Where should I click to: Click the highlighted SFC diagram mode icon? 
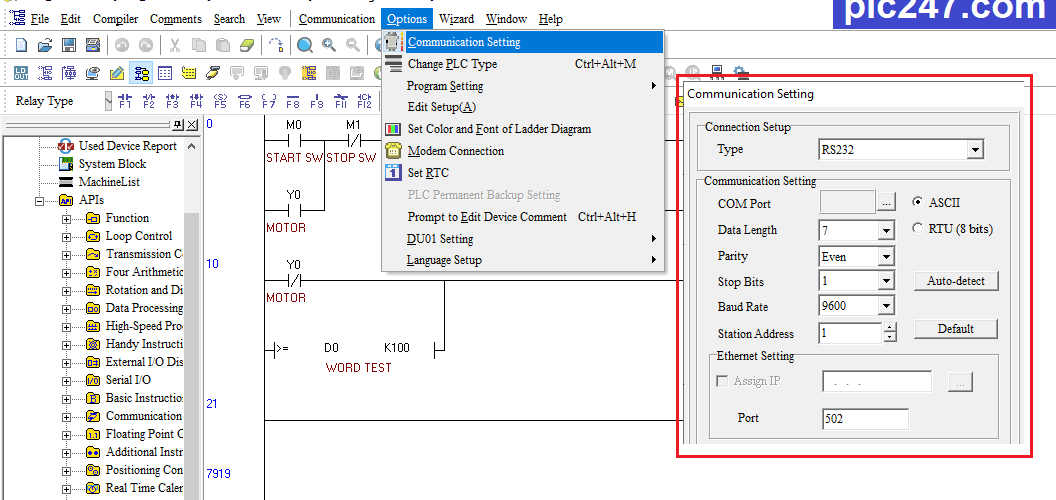[141, 73]
